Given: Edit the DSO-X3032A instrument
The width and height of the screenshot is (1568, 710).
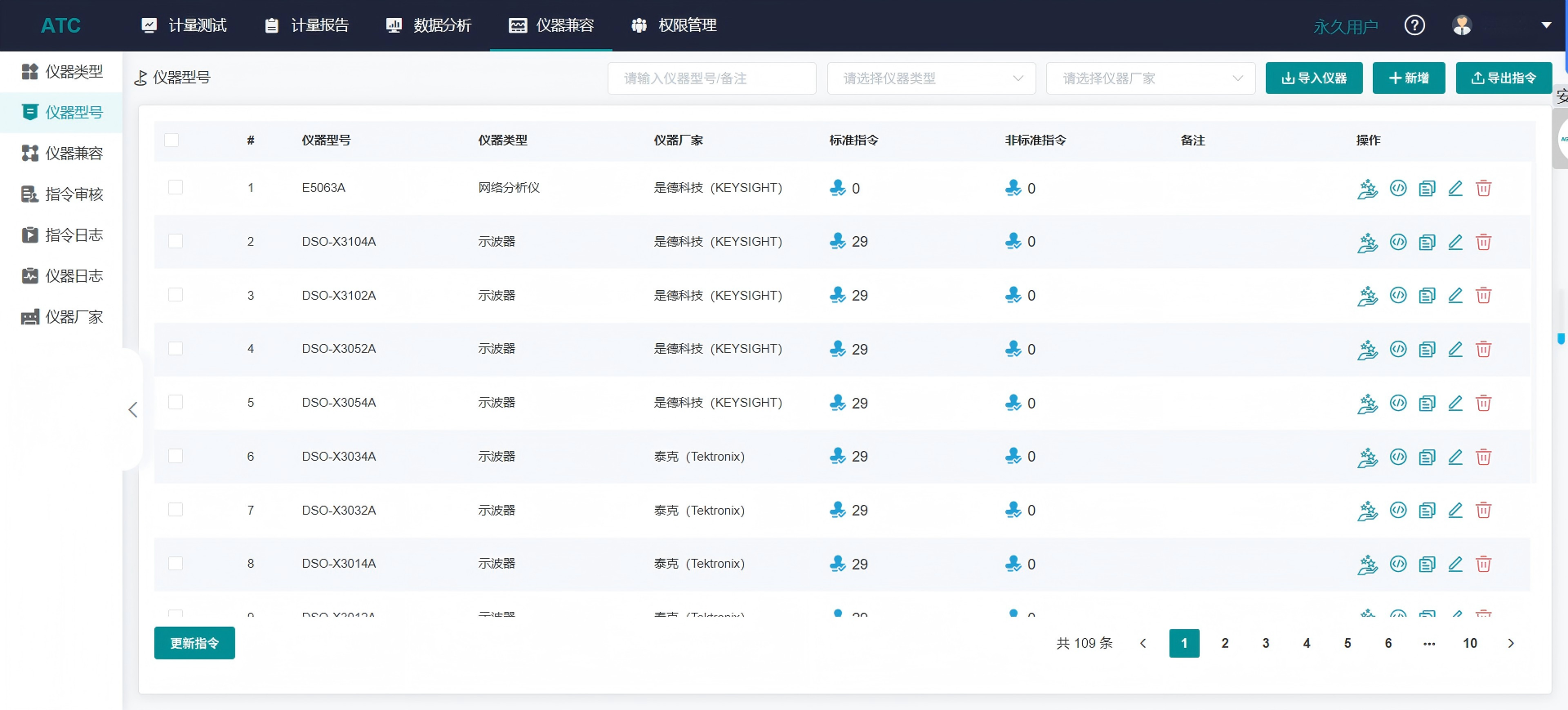Looking at the screenshot, I should [1455, 510].
